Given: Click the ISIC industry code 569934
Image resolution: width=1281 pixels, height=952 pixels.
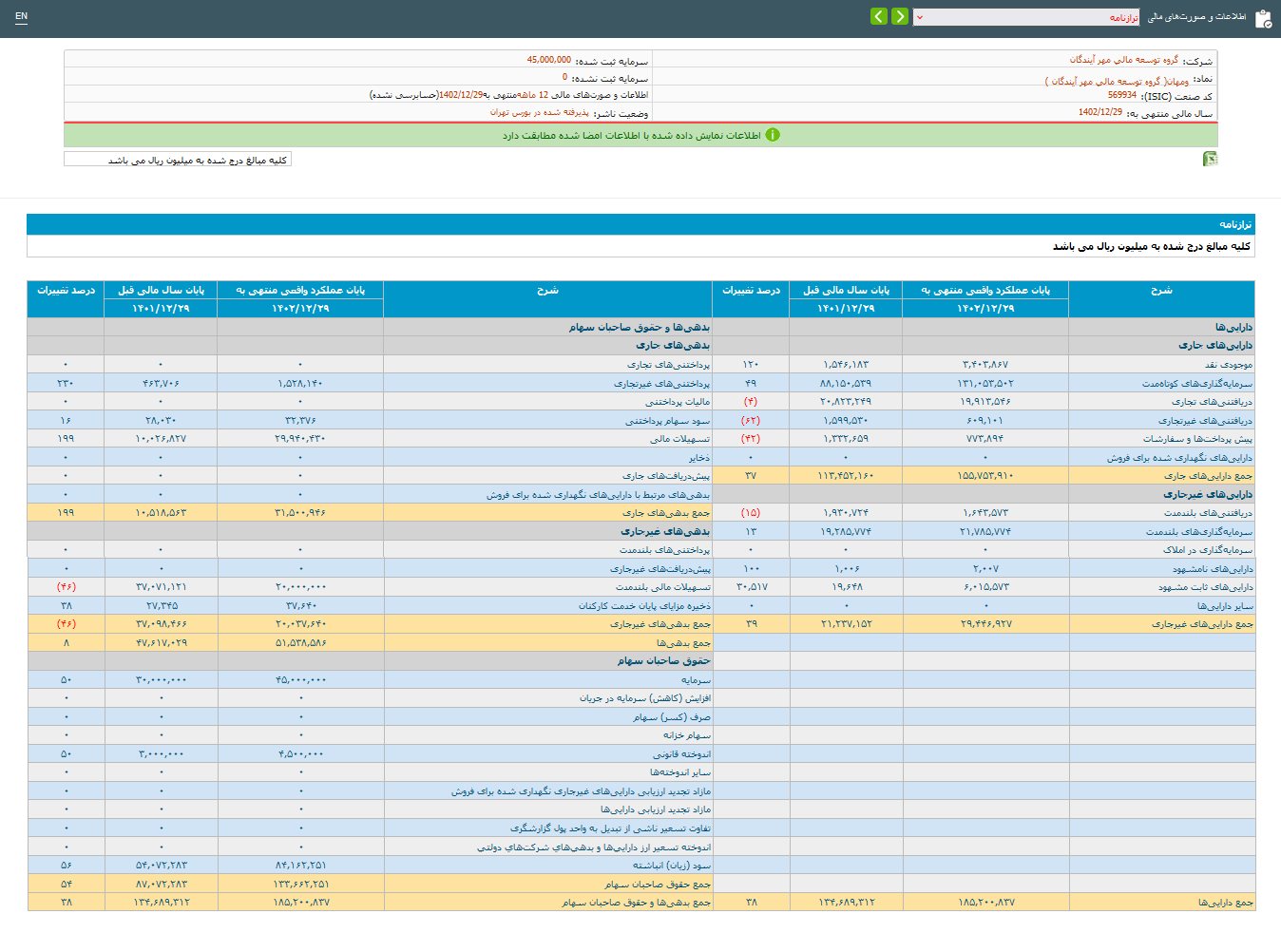Looking at the screenshot, I should pyautogui.click(x=1121, y=95).
